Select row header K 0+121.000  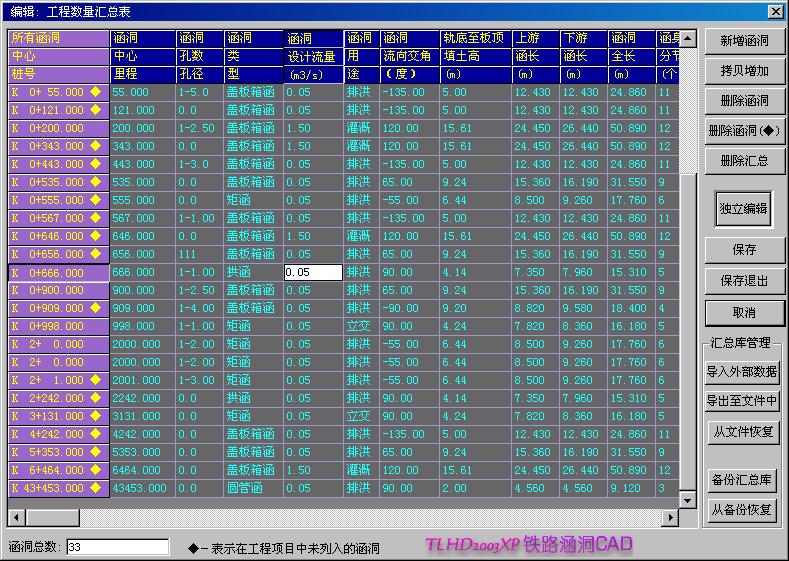coord(59,110)
